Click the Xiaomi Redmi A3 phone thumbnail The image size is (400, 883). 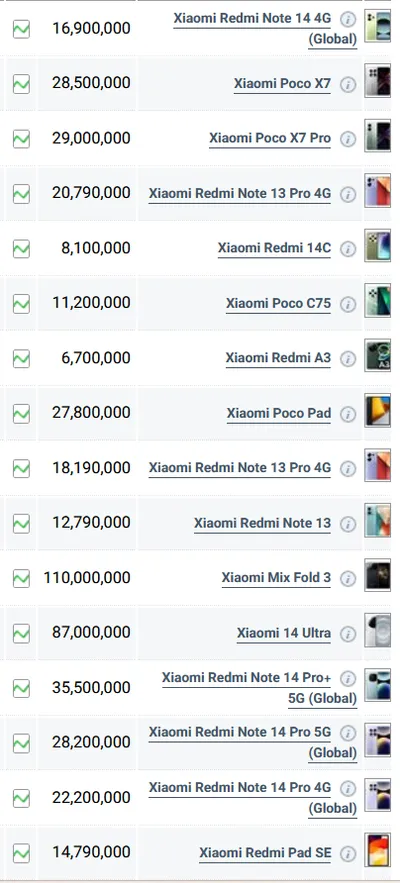377,355
